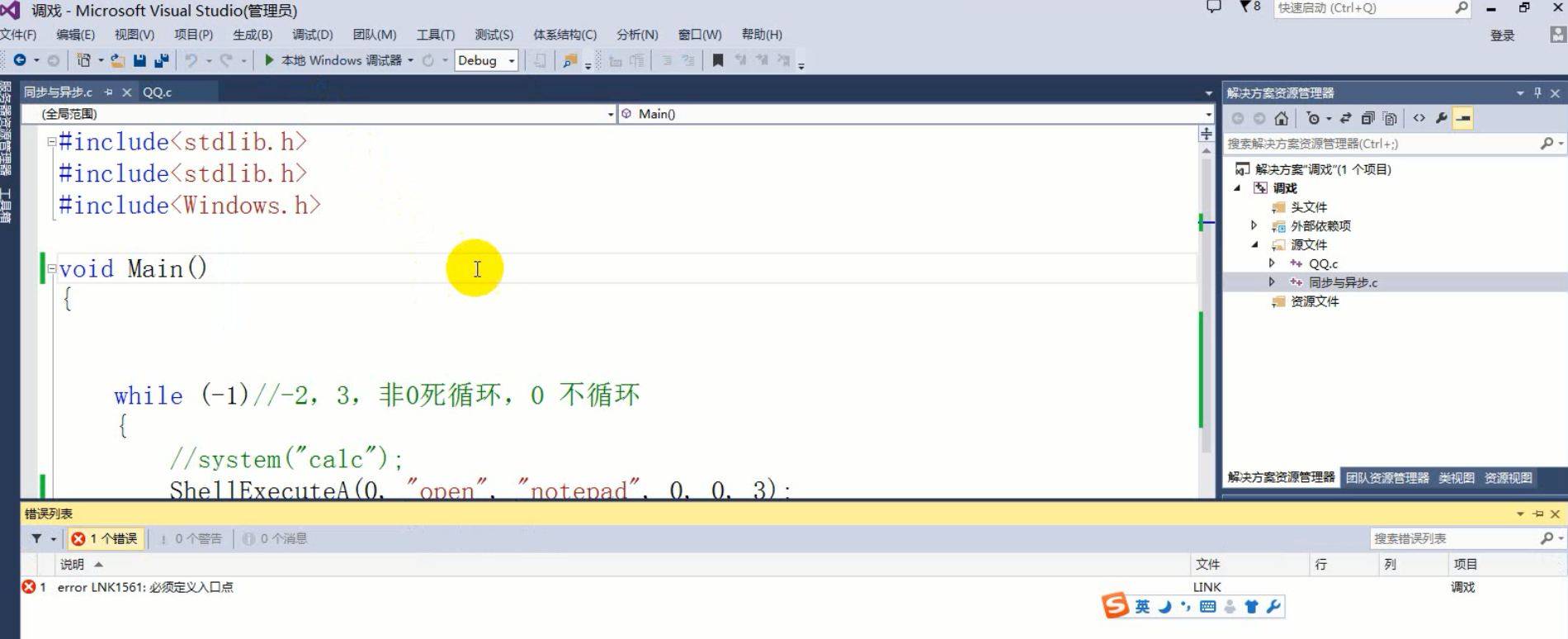Click the search magnifier in Solution Explorer
Viewport: 1568px width, 639px height.
(x=1547, y=144)
